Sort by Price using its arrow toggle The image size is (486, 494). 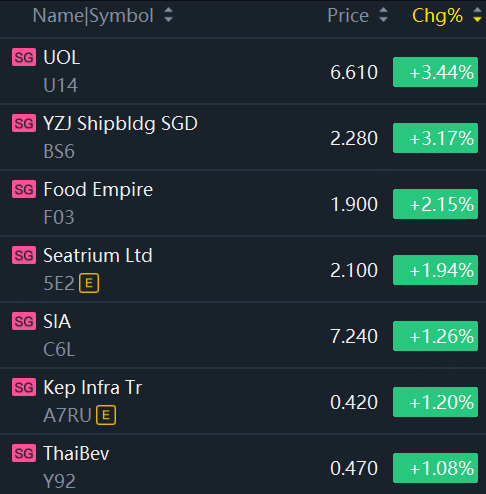(384, 15)
